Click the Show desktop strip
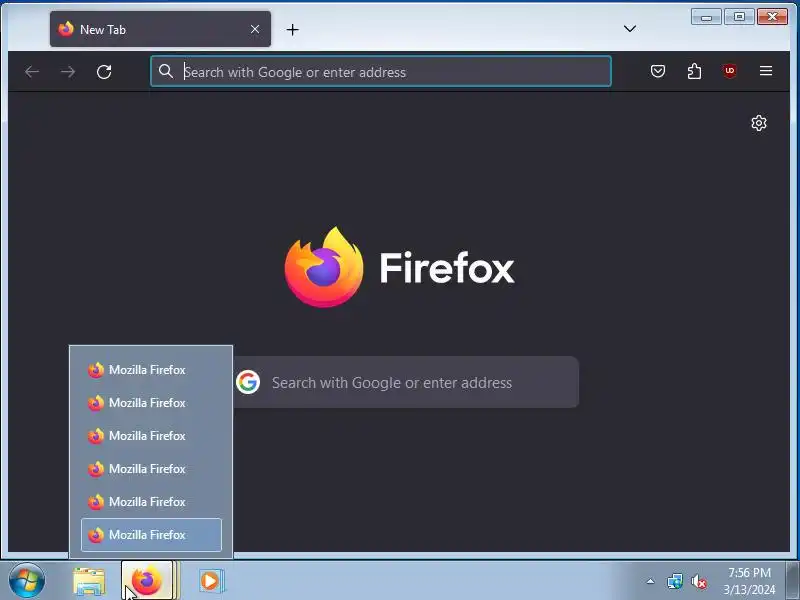 click(793, 581)
